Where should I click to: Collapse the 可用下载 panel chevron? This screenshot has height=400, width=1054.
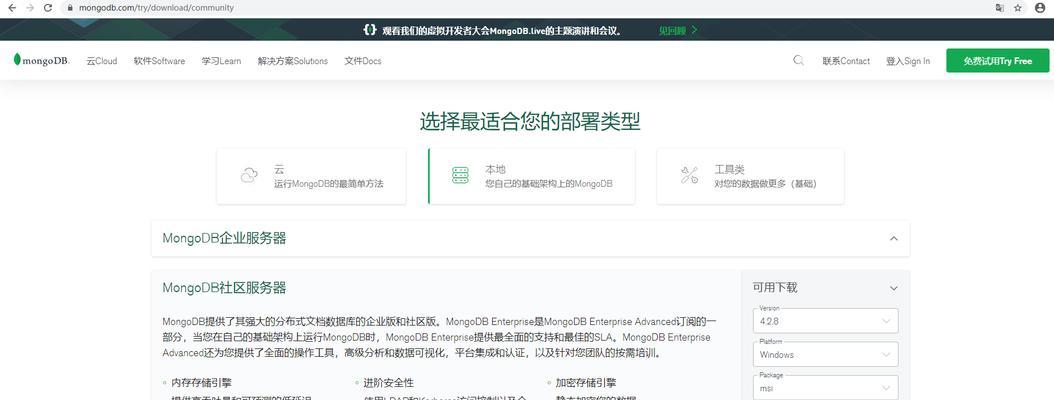pos(893,288)
